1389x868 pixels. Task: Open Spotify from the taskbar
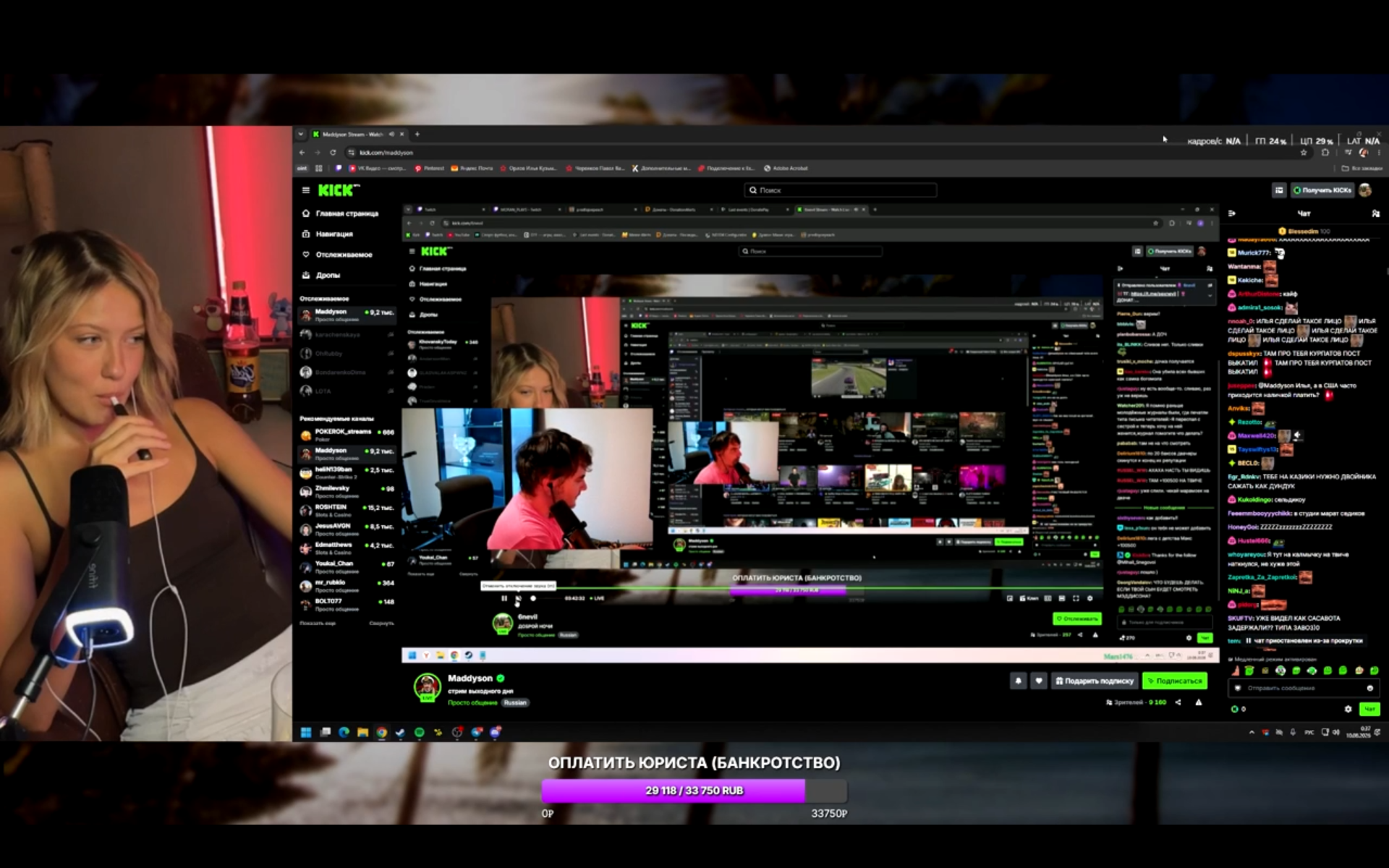click(419, 732)
